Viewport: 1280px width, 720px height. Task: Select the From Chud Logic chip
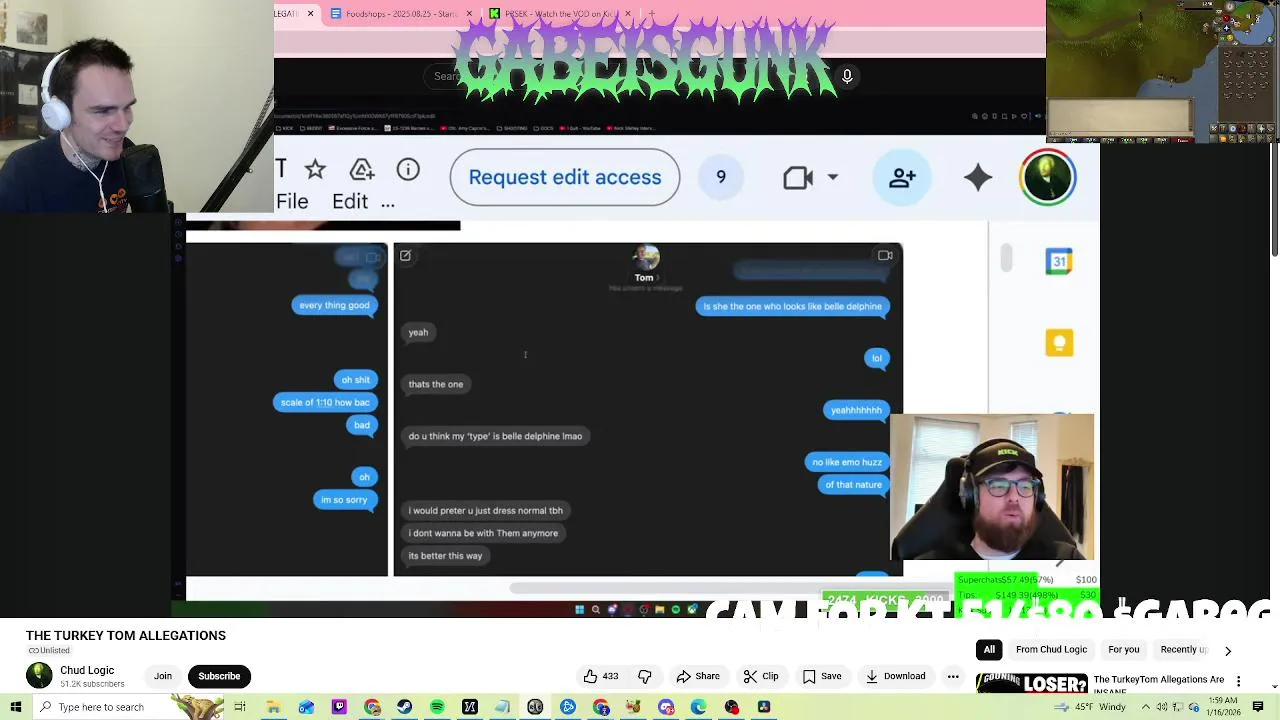coord(1051,650)
